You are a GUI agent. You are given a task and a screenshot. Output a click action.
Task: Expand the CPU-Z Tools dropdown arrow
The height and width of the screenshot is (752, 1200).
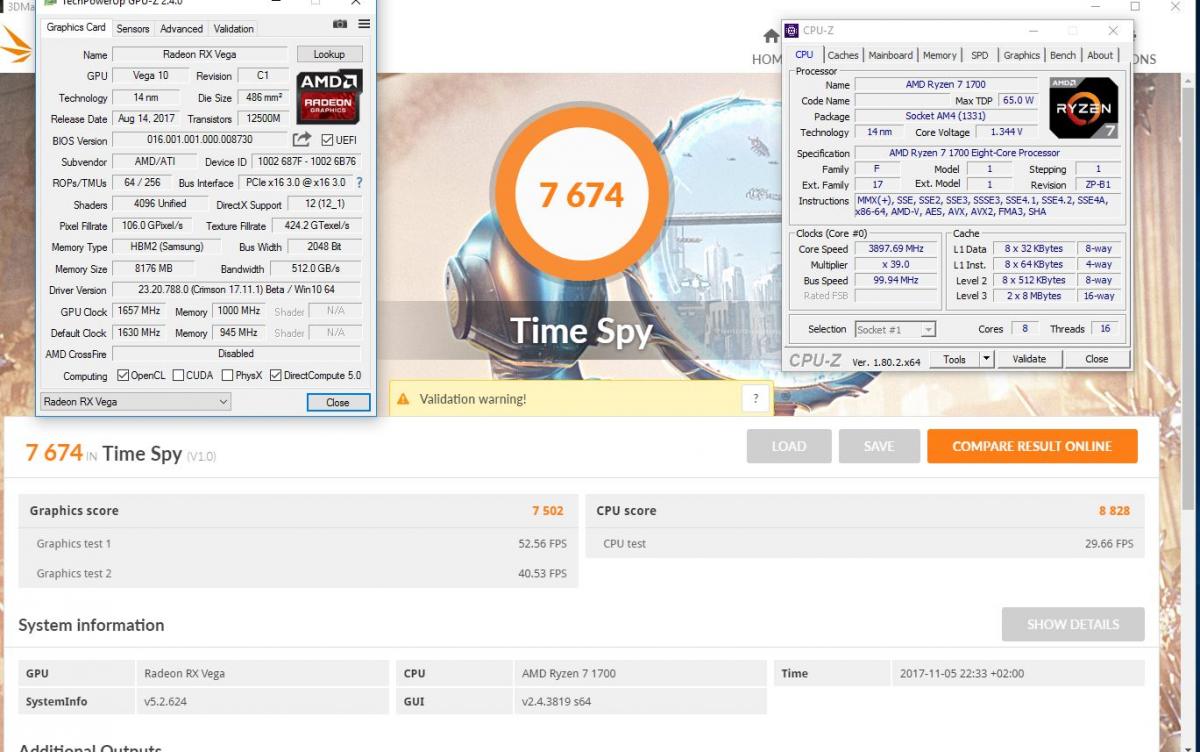tap(986, 359)
